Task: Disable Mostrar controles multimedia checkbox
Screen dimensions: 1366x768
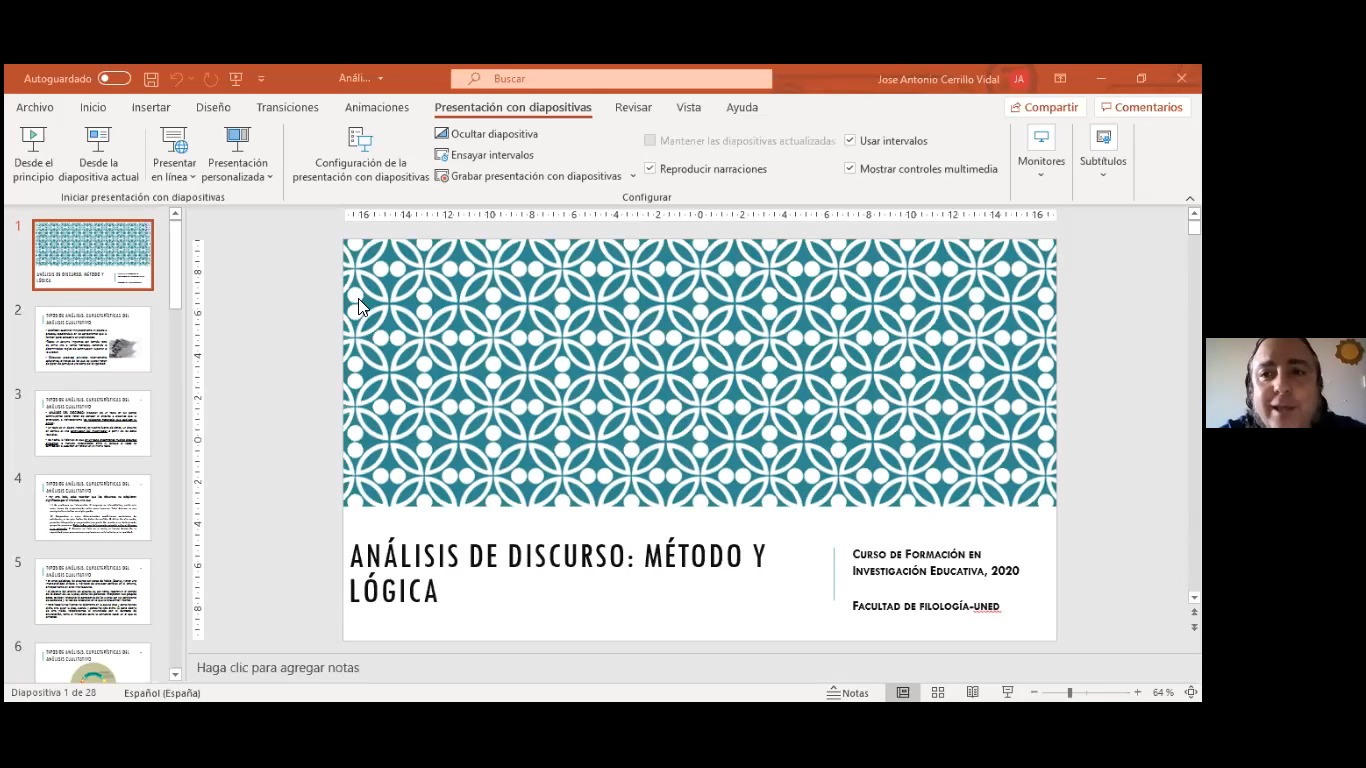Action: tap(850, 169)
